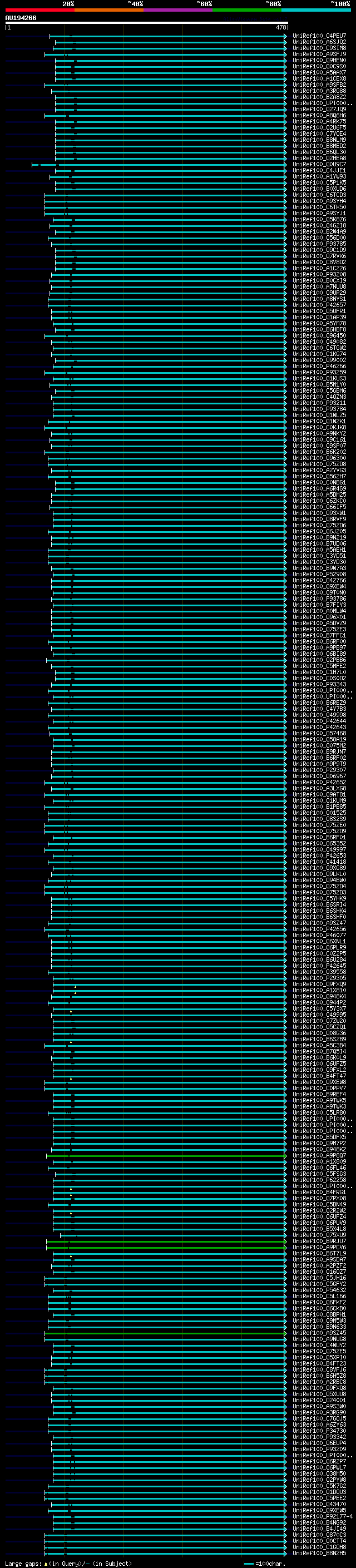Click the UniRef100_O24001 hit label
This screenshot has height=1568, width=356.
pos(319,1401)
